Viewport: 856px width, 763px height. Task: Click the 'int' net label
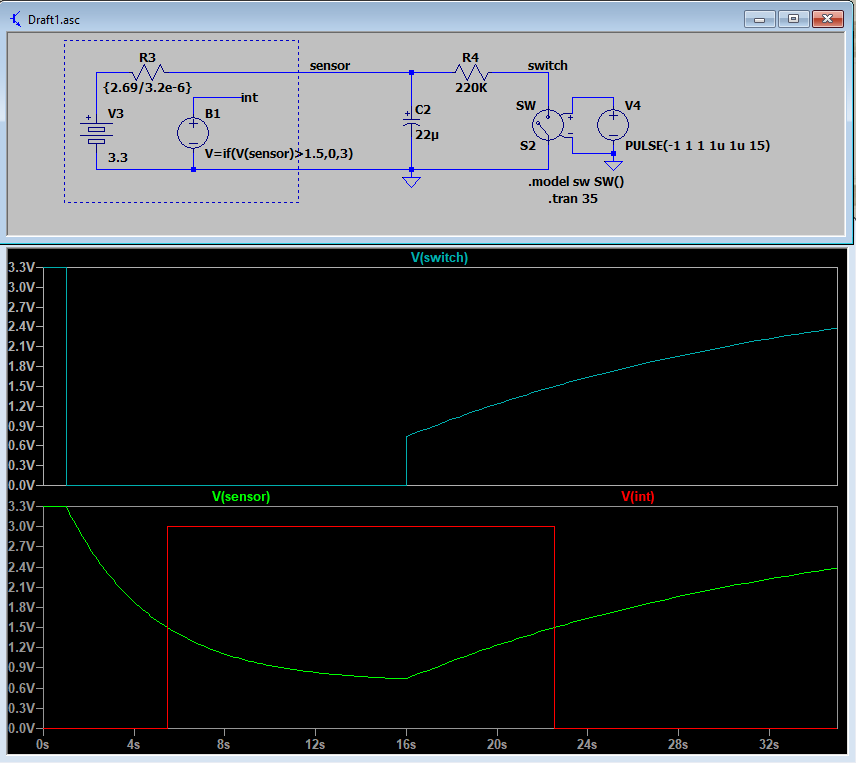(249, 98)
